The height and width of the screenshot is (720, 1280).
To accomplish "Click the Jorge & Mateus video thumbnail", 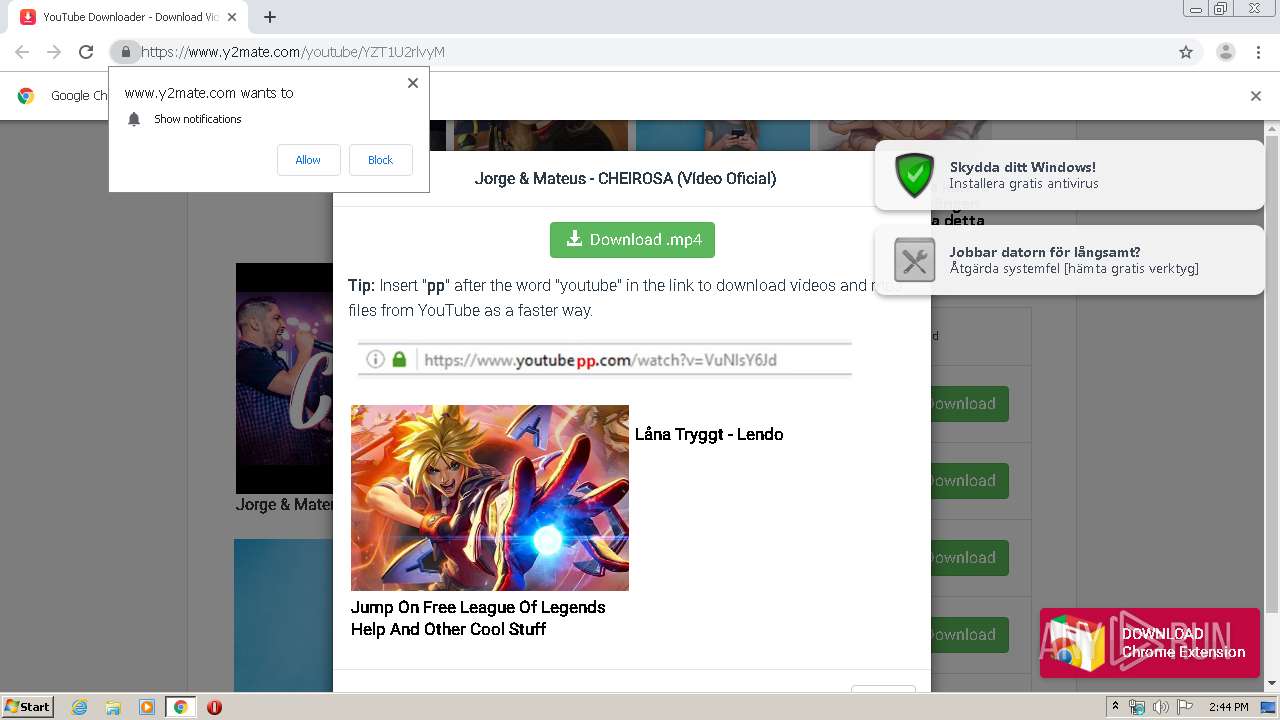I will pyautogui.click(x=284, y=378).
